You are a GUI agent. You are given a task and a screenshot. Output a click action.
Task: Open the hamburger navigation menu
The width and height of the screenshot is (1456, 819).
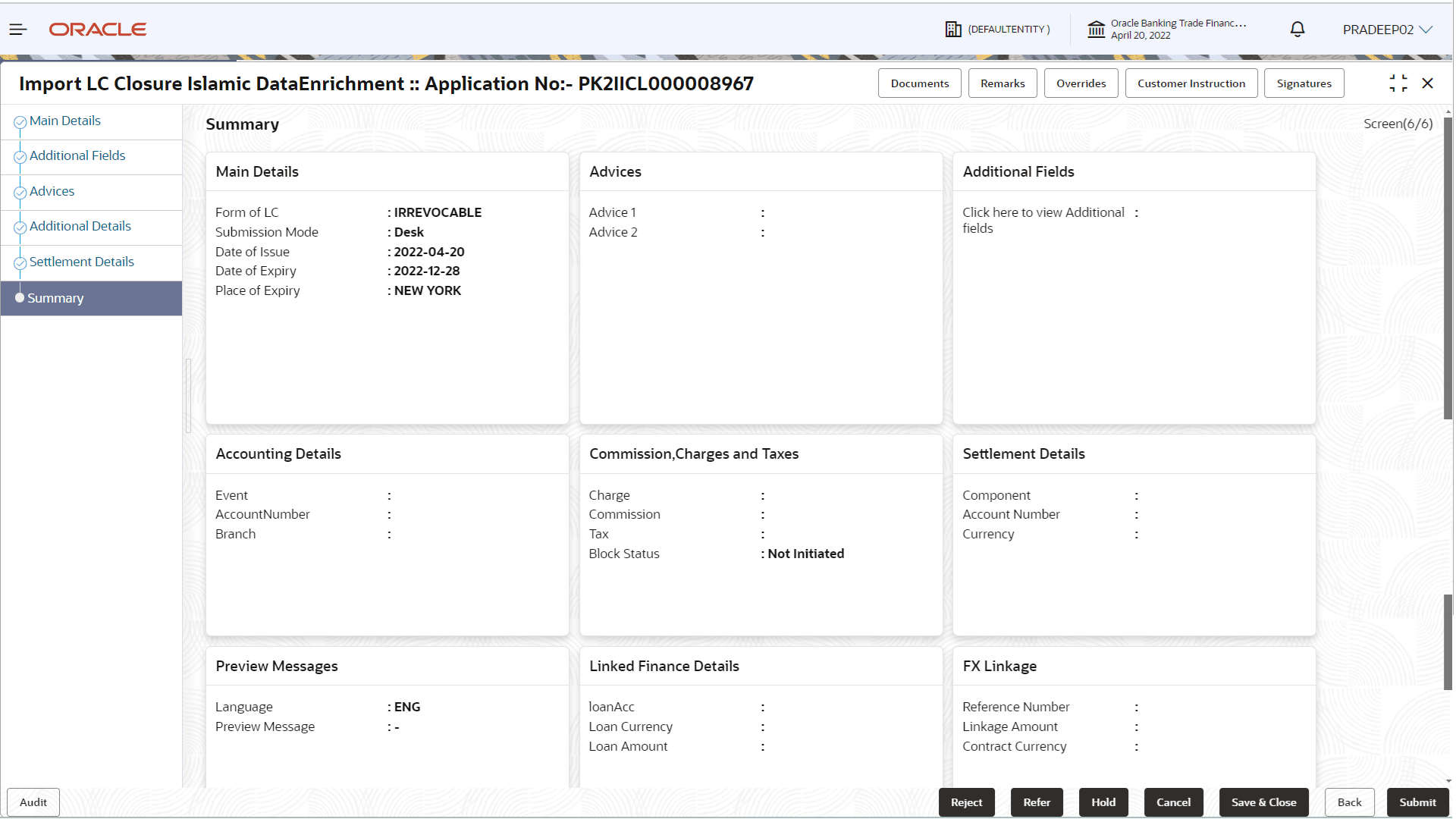[x=18, y=30]
